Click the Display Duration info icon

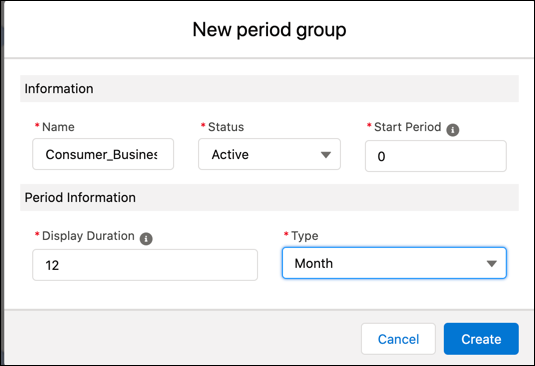click(146, 238)
